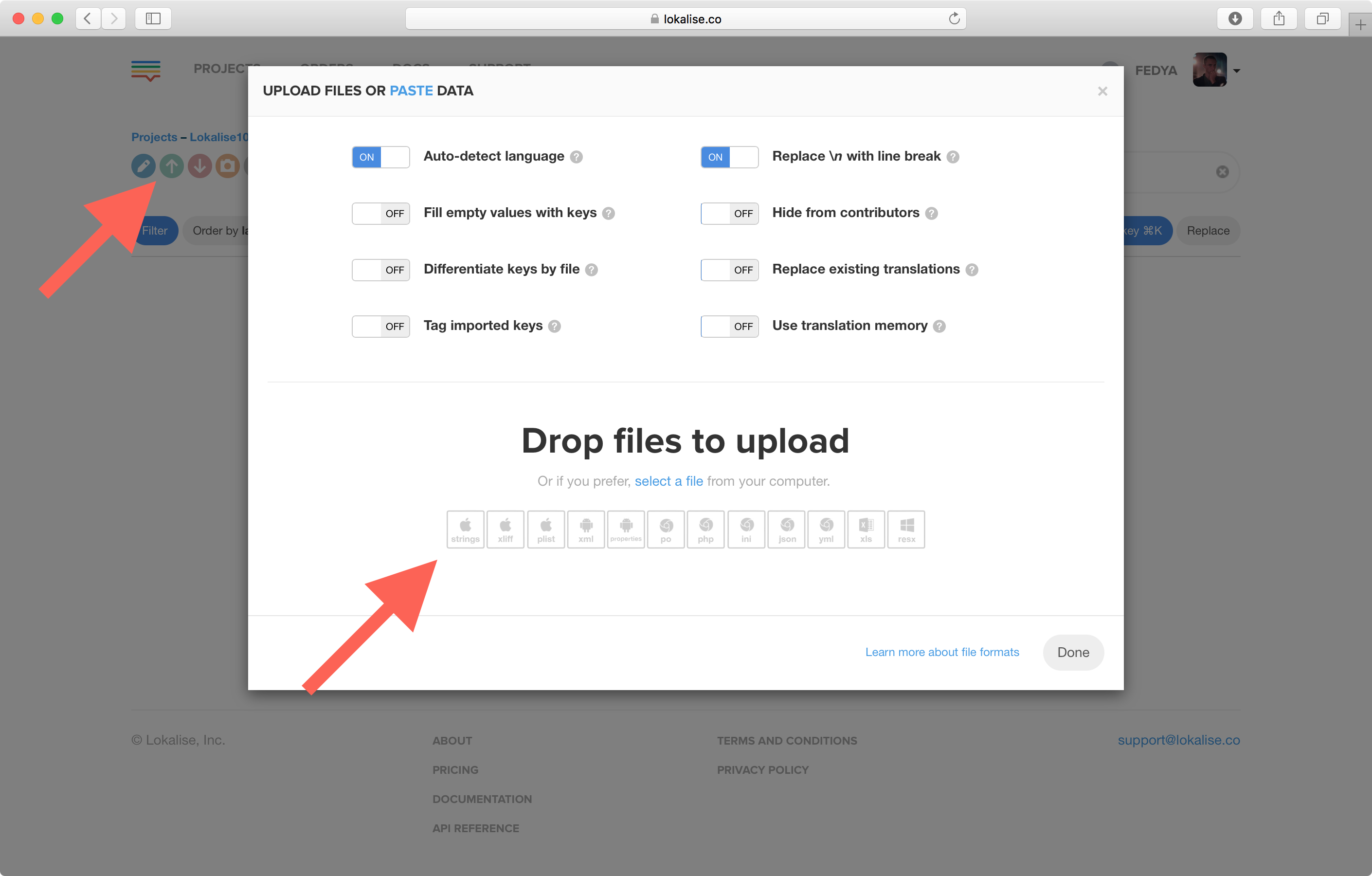Open help for Hide from contributors
The image size is (1372, 876).
coord(932,213)
